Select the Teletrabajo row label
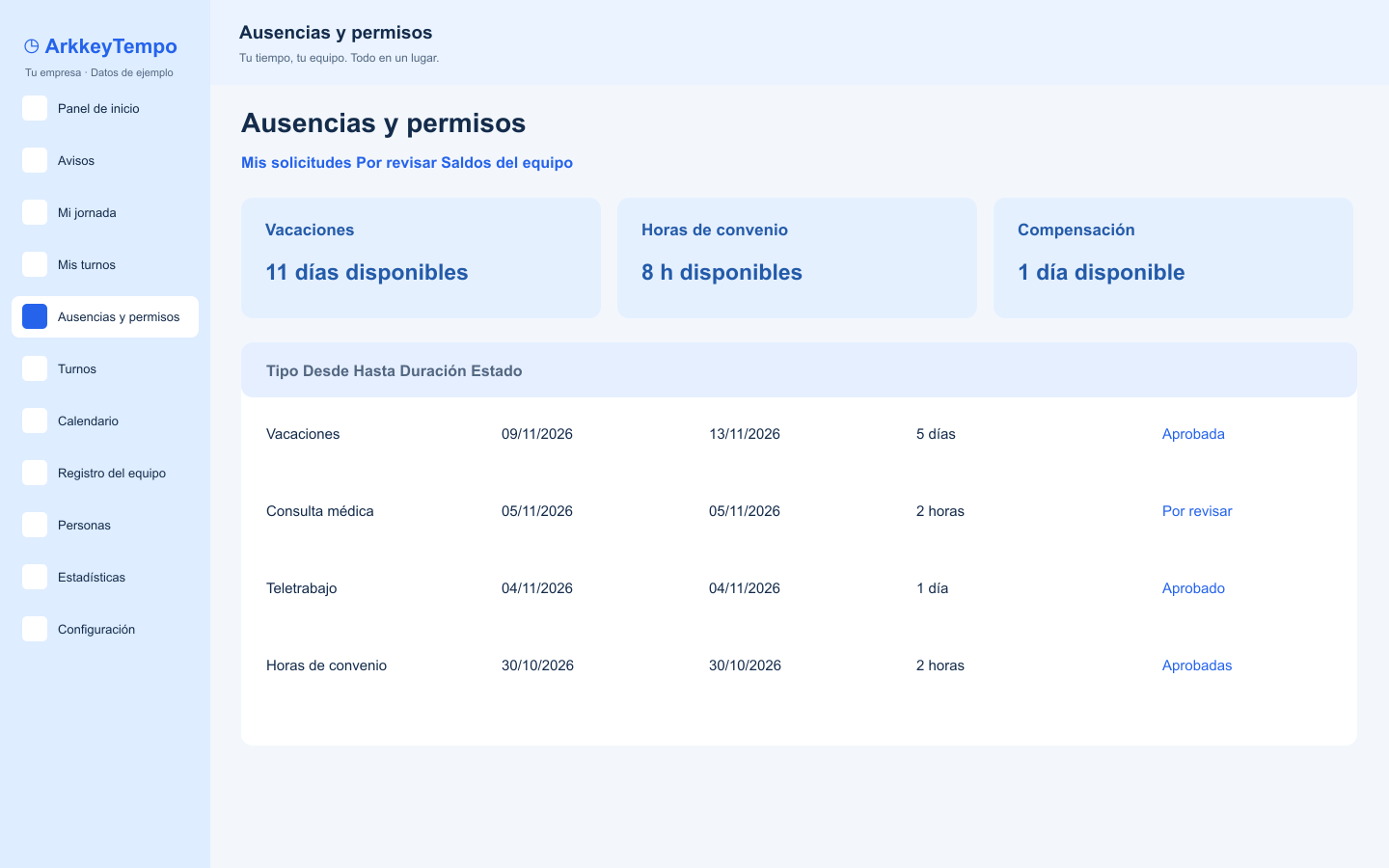The width and height of the screenshot is (1389, 868). coord(302,588)
